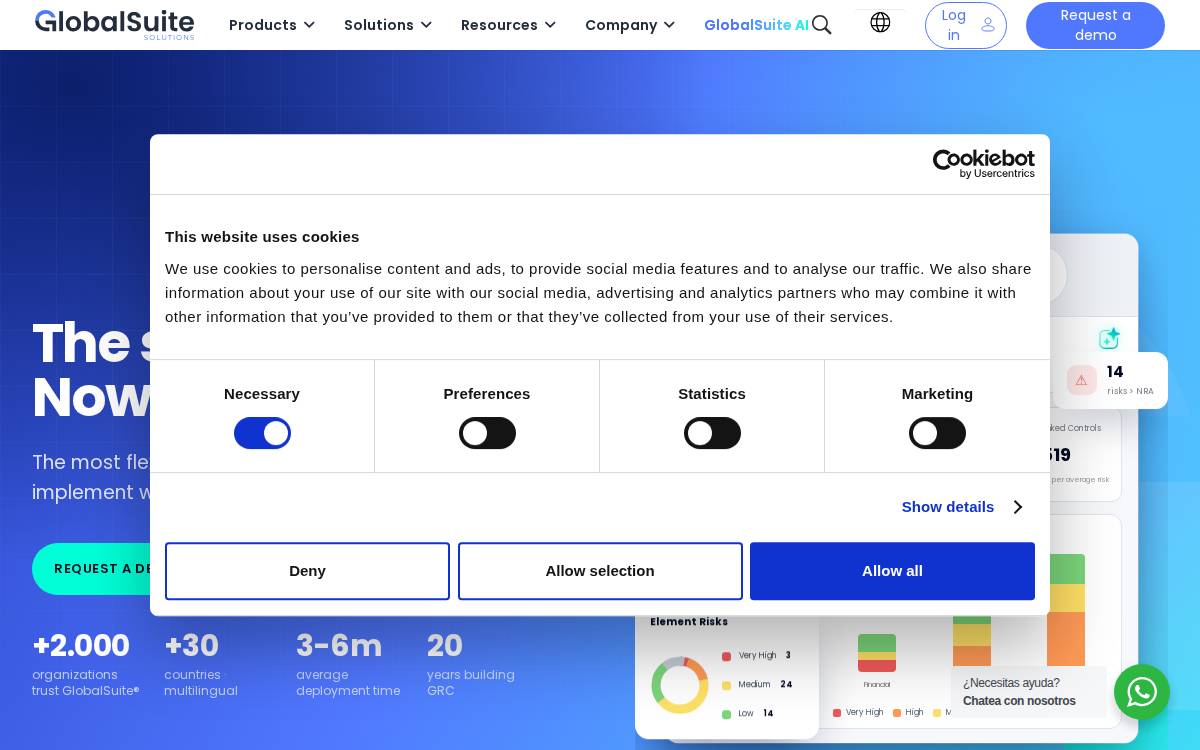Click the Allow all button
The width and height of the screenshot is (1200, 750).
892,571
